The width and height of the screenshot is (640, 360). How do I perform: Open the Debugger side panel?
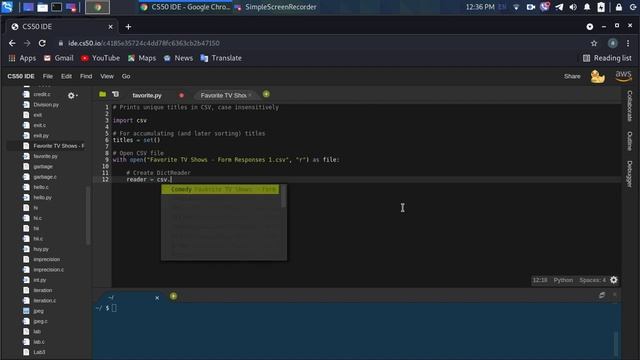tap(630, 174)
